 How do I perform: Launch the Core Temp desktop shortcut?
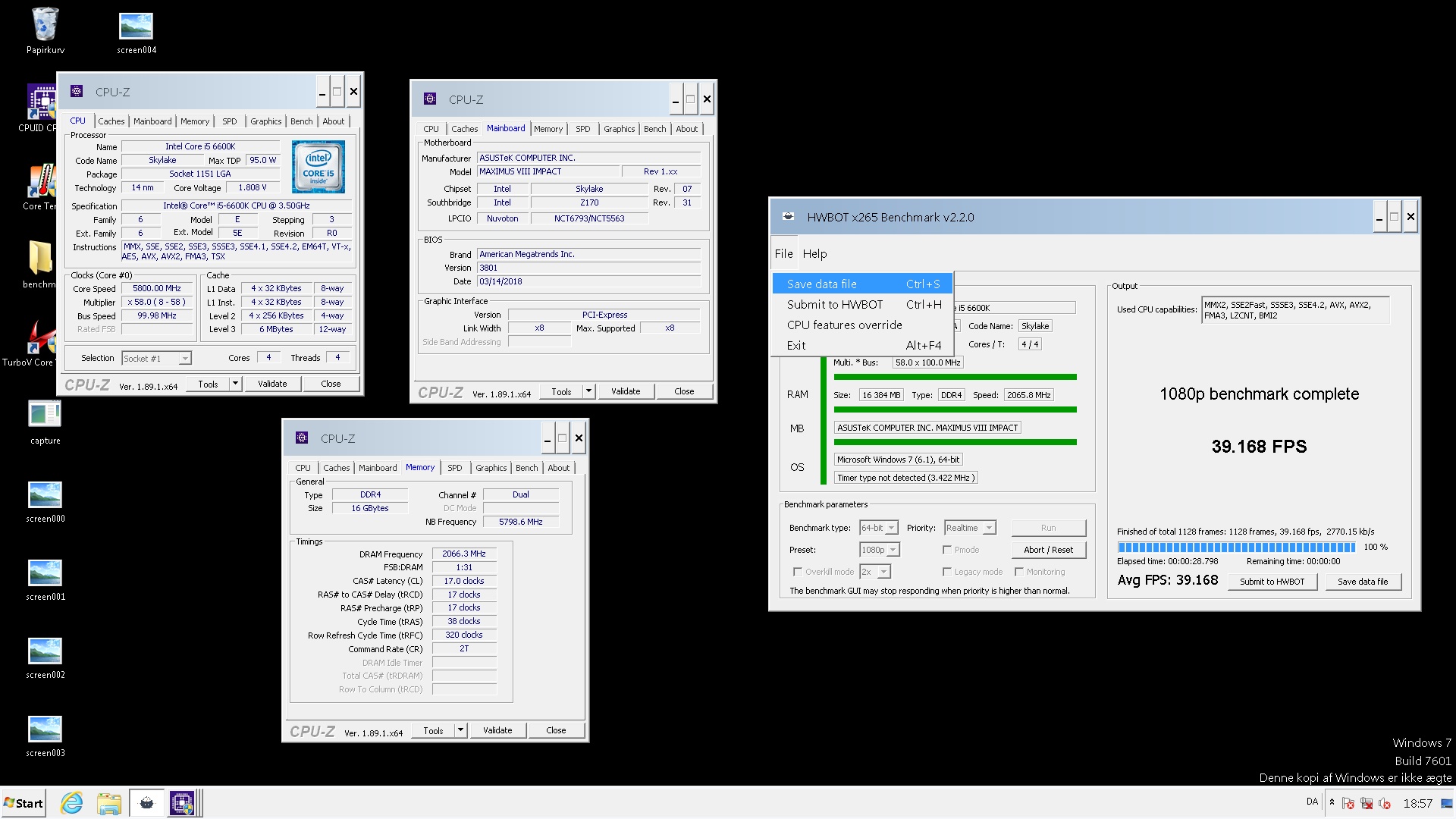tap(39, 187)
